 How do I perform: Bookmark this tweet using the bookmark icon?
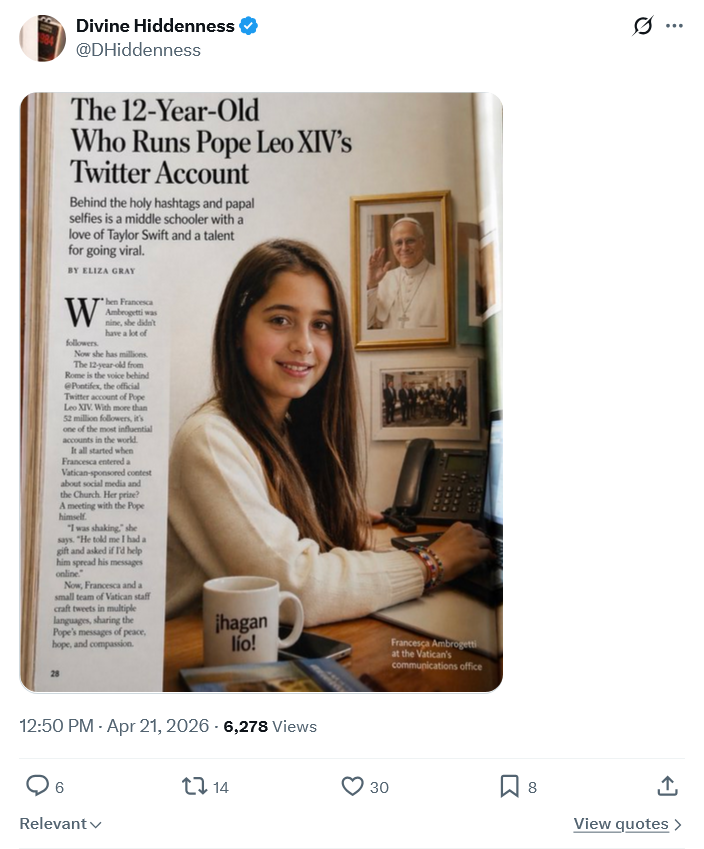[x=510, y=787]
